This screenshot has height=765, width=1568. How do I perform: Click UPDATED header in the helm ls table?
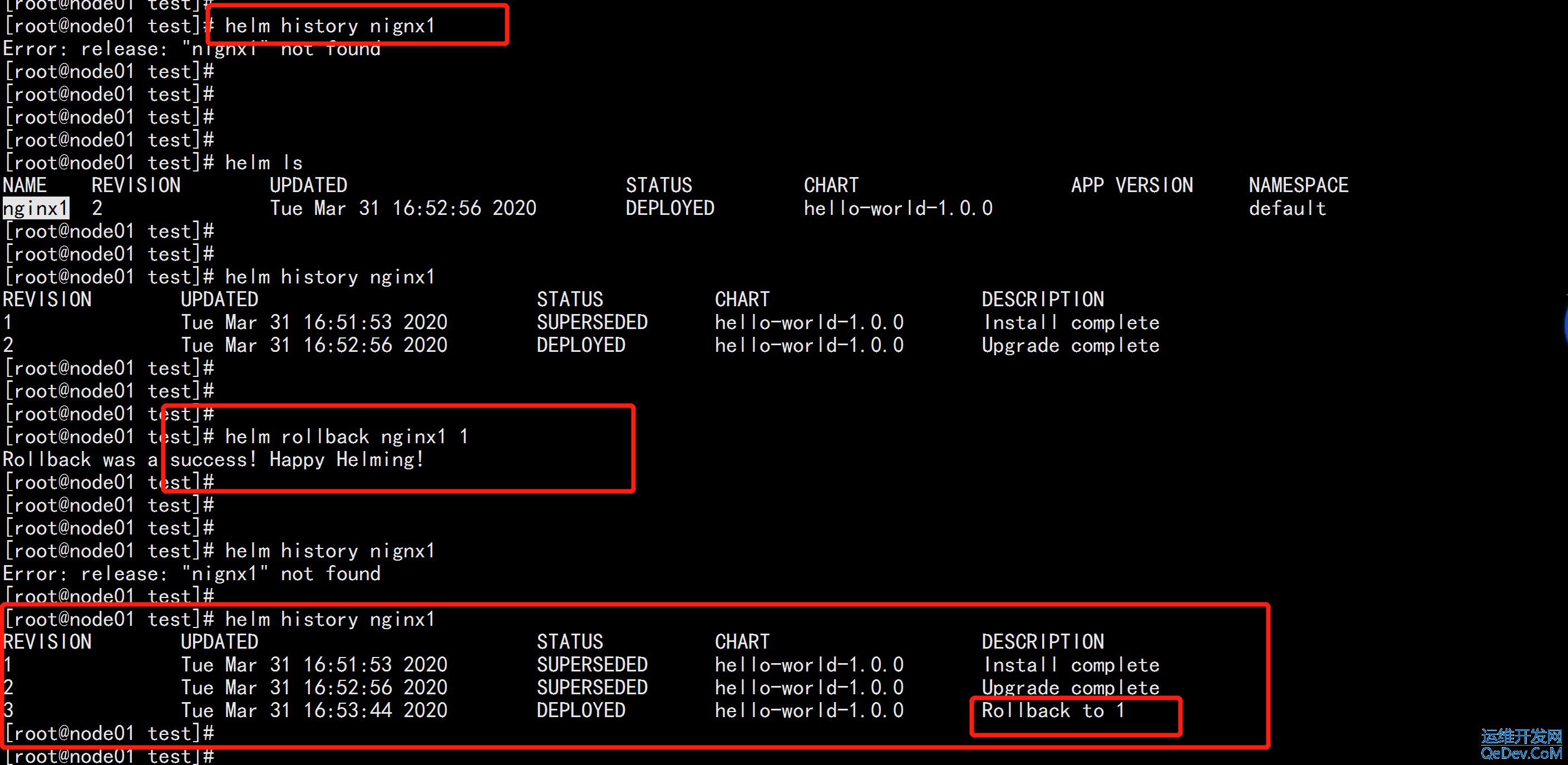[x=308, y=185]
